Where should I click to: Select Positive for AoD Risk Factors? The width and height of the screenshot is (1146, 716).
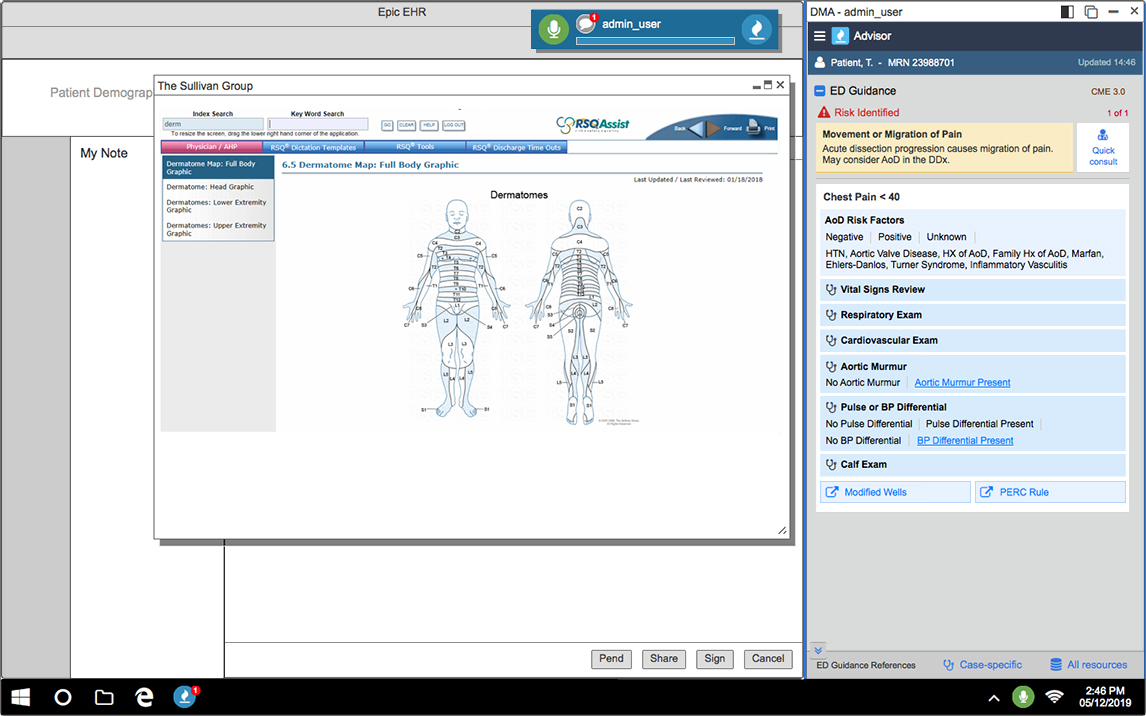click(x=895, y=237)
